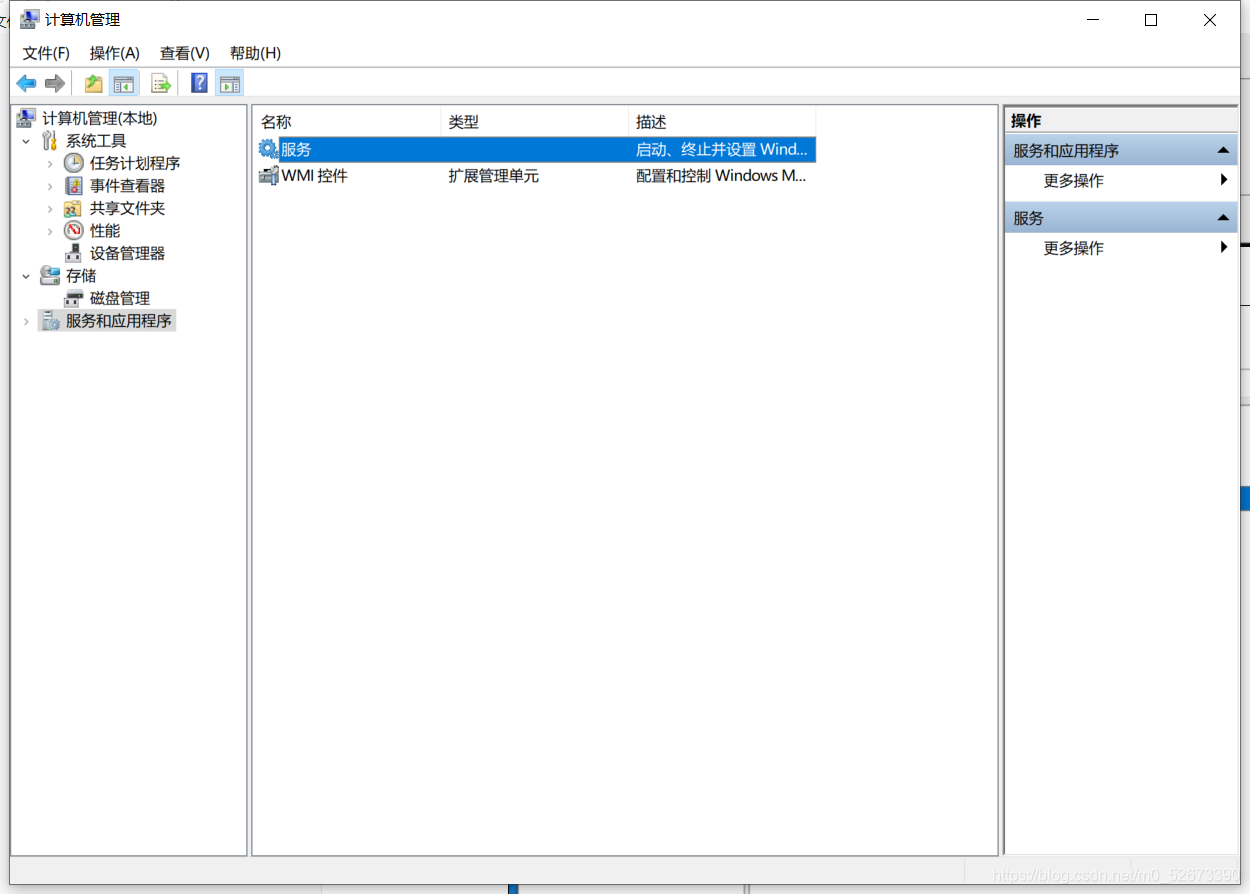Click the 磁盘管理 disk icon
Image resolution: width=1250 pixels, height=894 pixels.
pos(73,298)
